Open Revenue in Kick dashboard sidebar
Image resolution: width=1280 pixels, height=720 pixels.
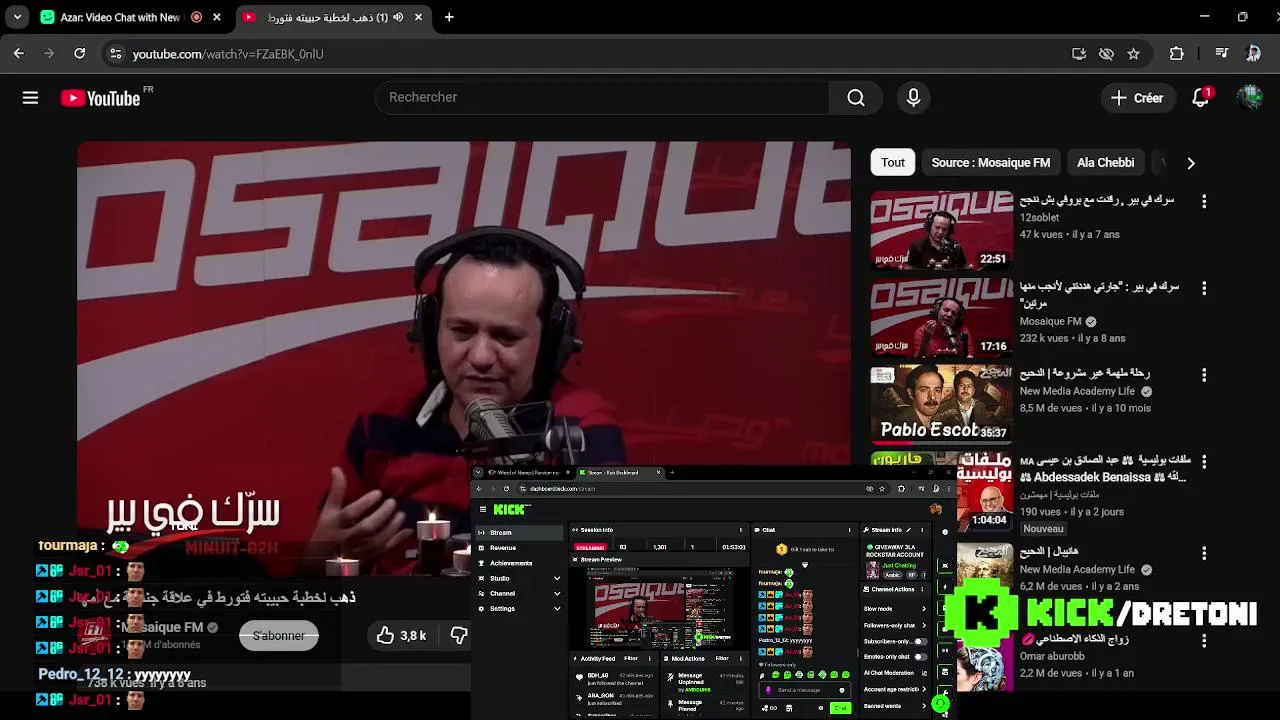pos(519,548)
